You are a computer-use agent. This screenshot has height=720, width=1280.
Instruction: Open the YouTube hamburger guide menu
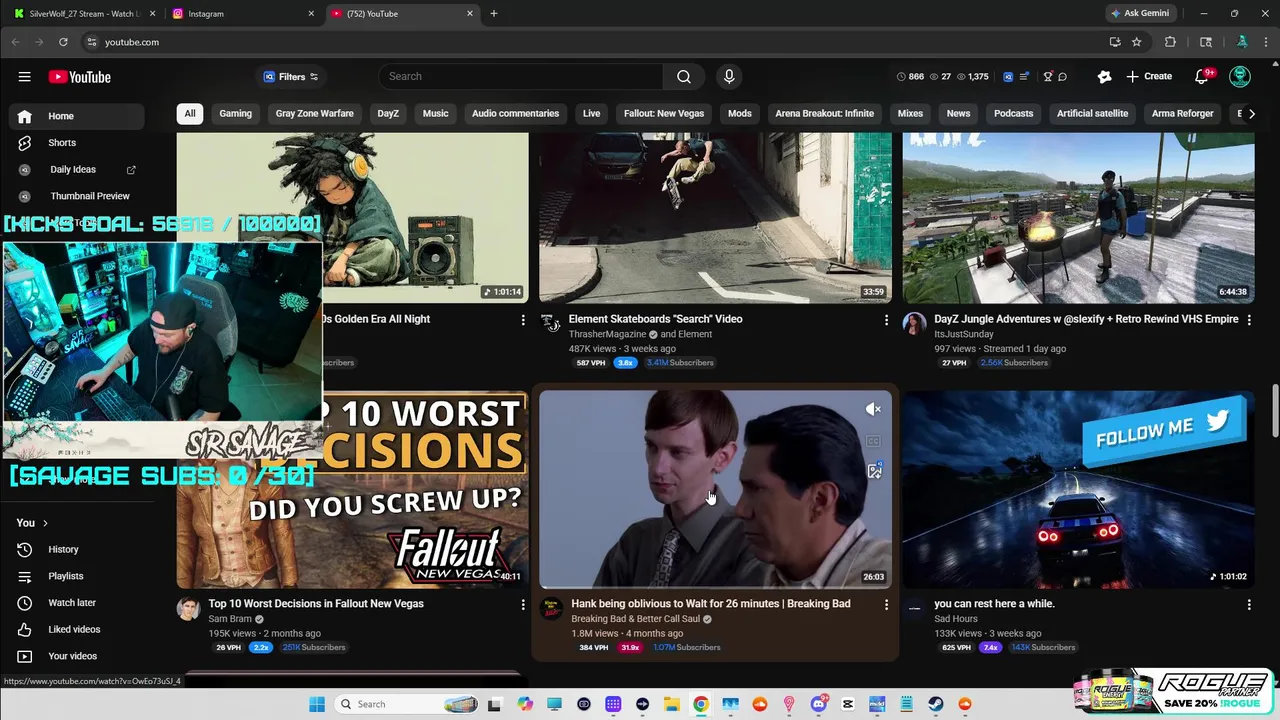24,77
